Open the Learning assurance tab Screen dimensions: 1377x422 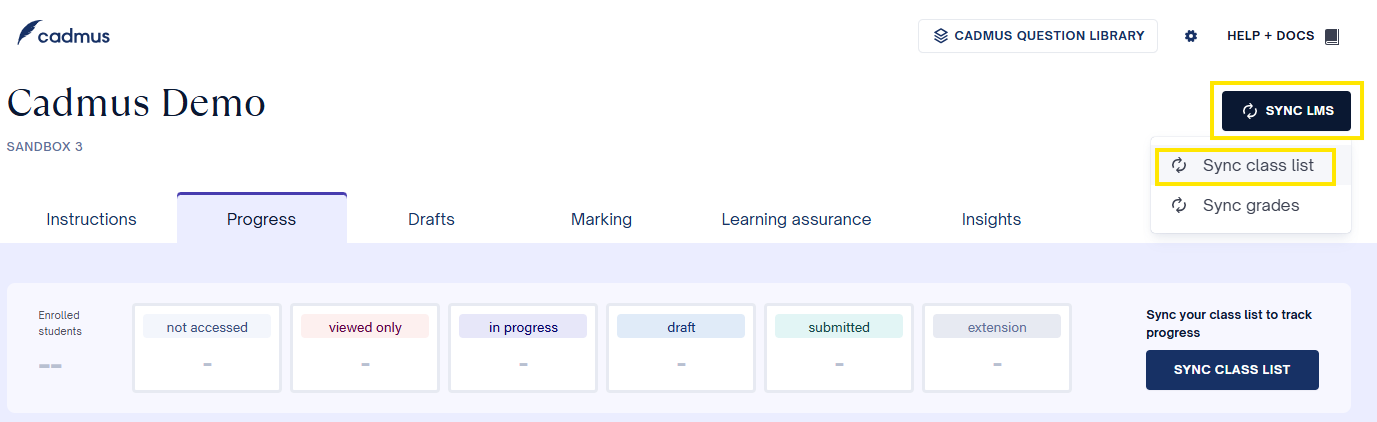click(796, 219)
